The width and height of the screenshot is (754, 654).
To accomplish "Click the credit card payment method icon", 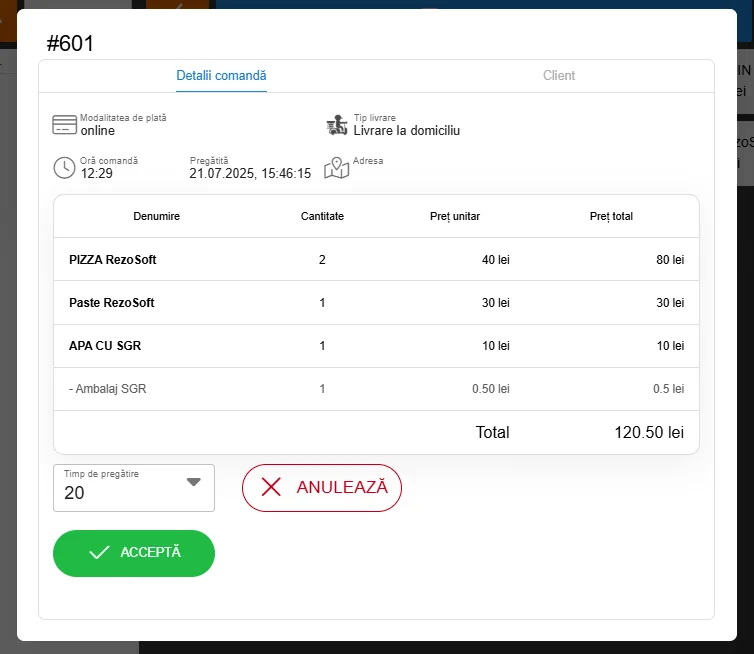I will point(64,125).
